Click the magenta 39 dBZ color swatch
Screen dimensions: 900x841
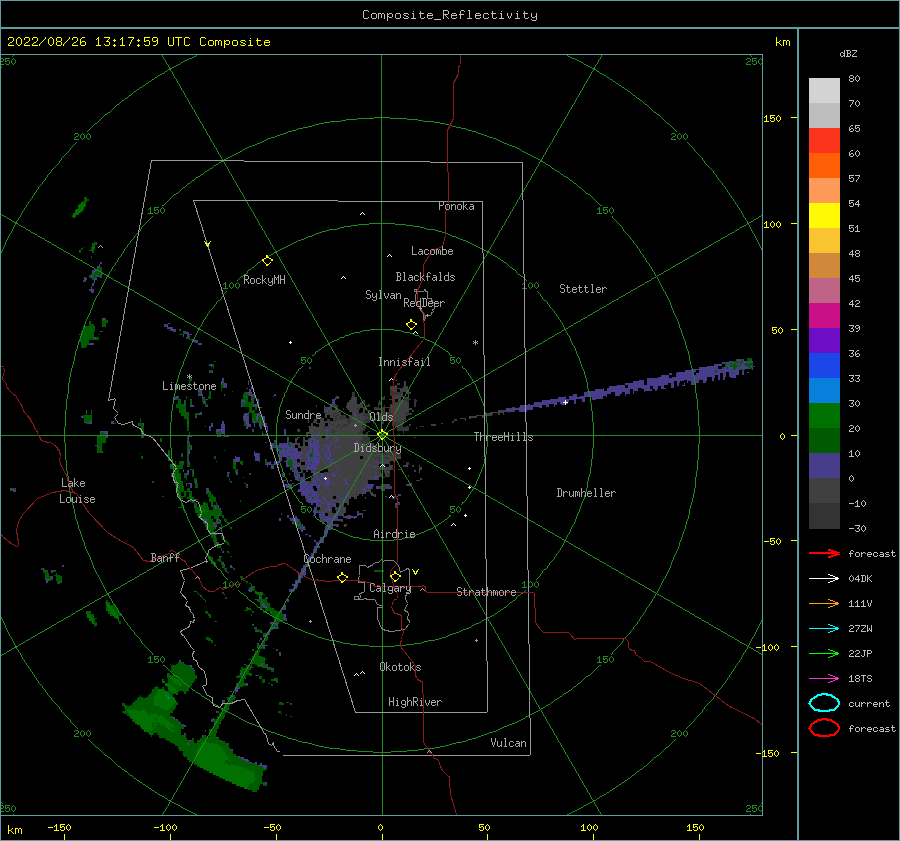(x=824, y=316)
